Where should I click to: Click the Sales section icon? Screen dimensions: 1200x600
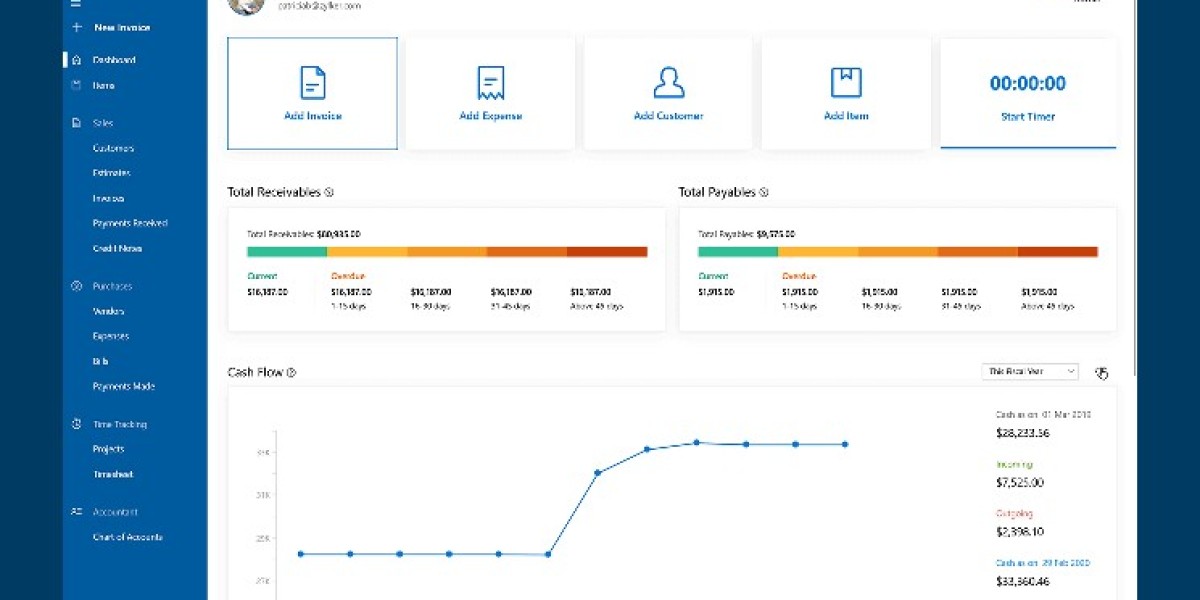[x=76, y=123]
